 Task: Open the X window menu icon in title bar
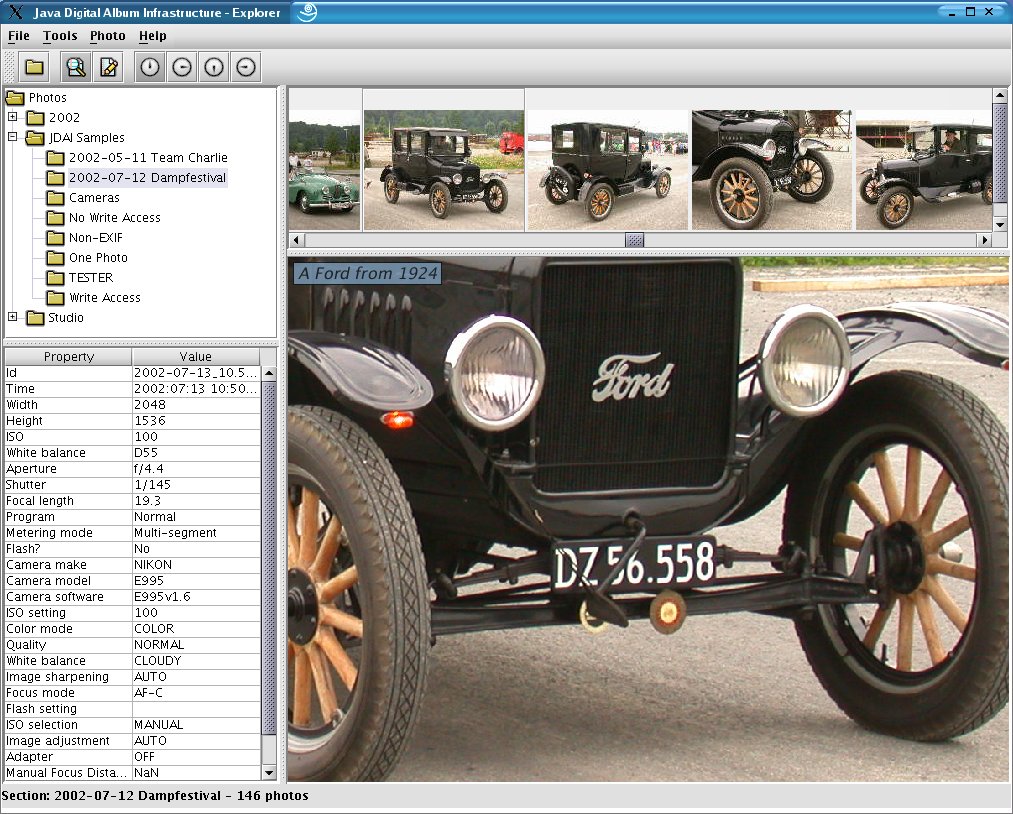click(x=16, y=12)
